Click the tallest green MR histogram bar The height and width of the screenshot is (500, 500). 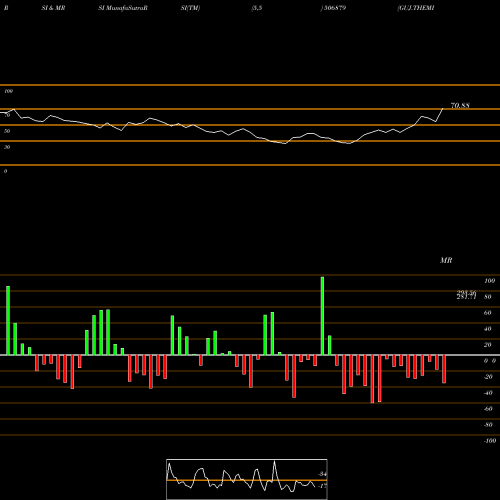322,316
